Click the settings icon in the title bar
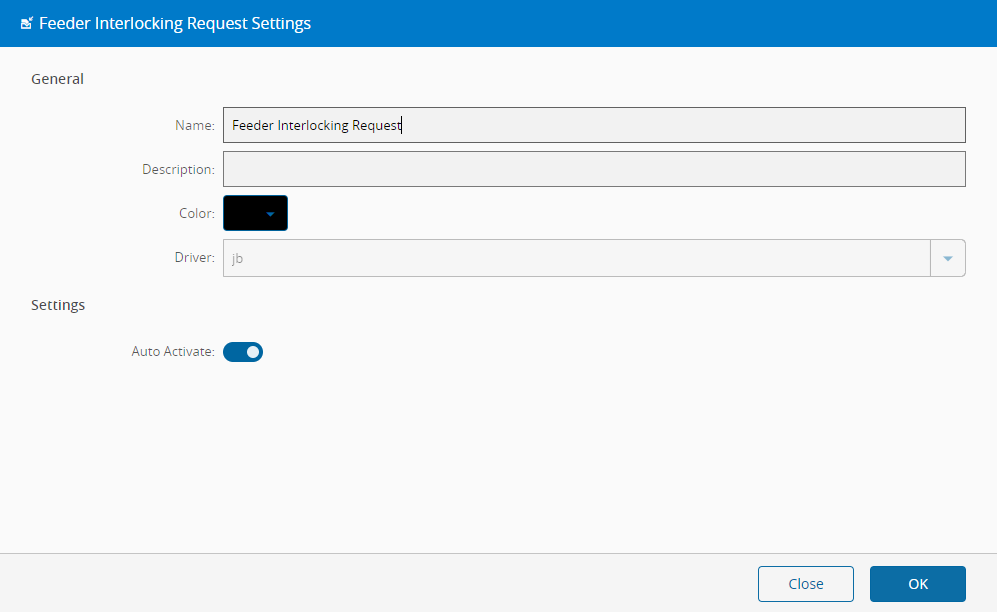Image resolution: width=997 pixels, height=612 pixels. point(27,24)
